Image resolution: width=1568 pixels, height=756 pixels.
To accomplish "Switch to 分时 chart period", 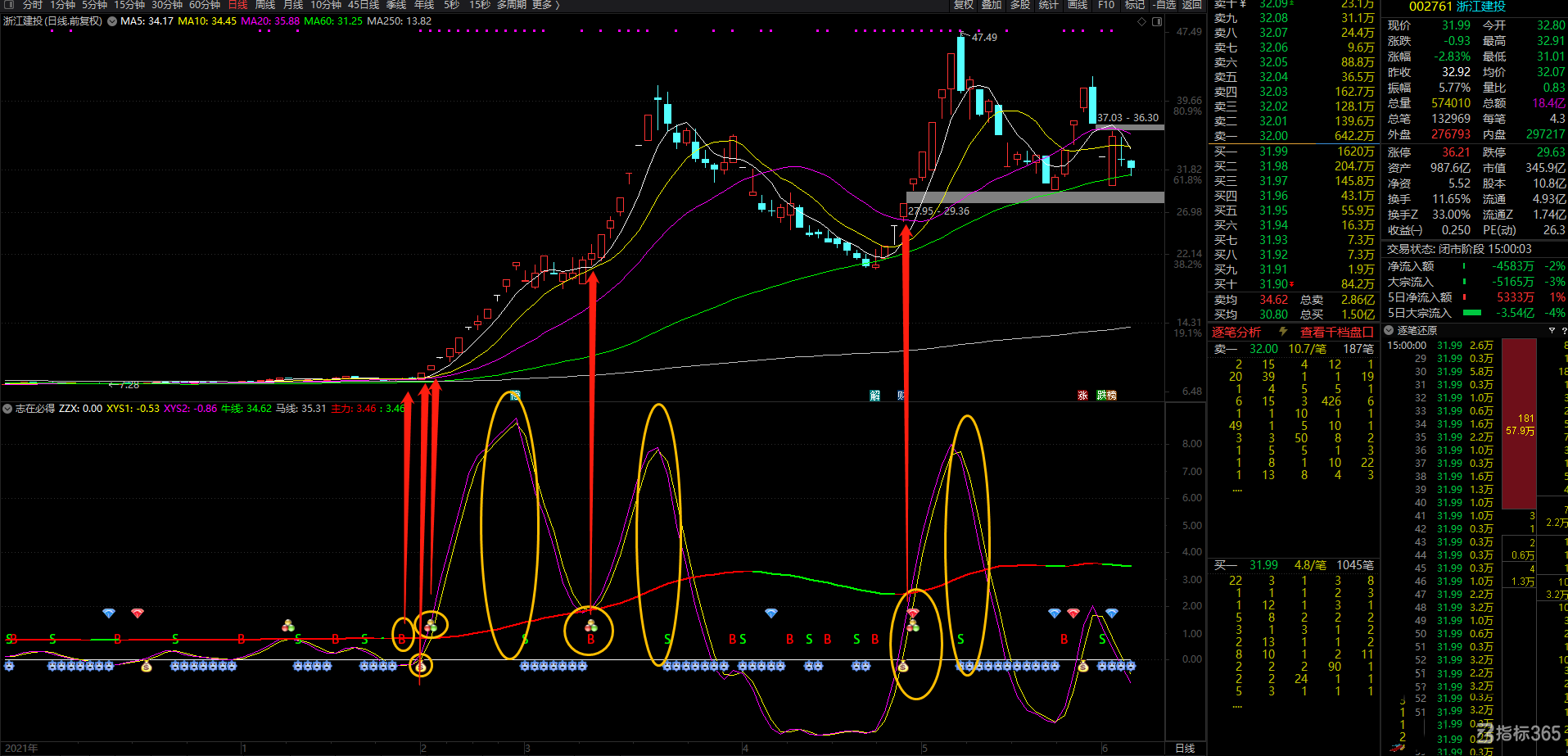I will 33,5.
